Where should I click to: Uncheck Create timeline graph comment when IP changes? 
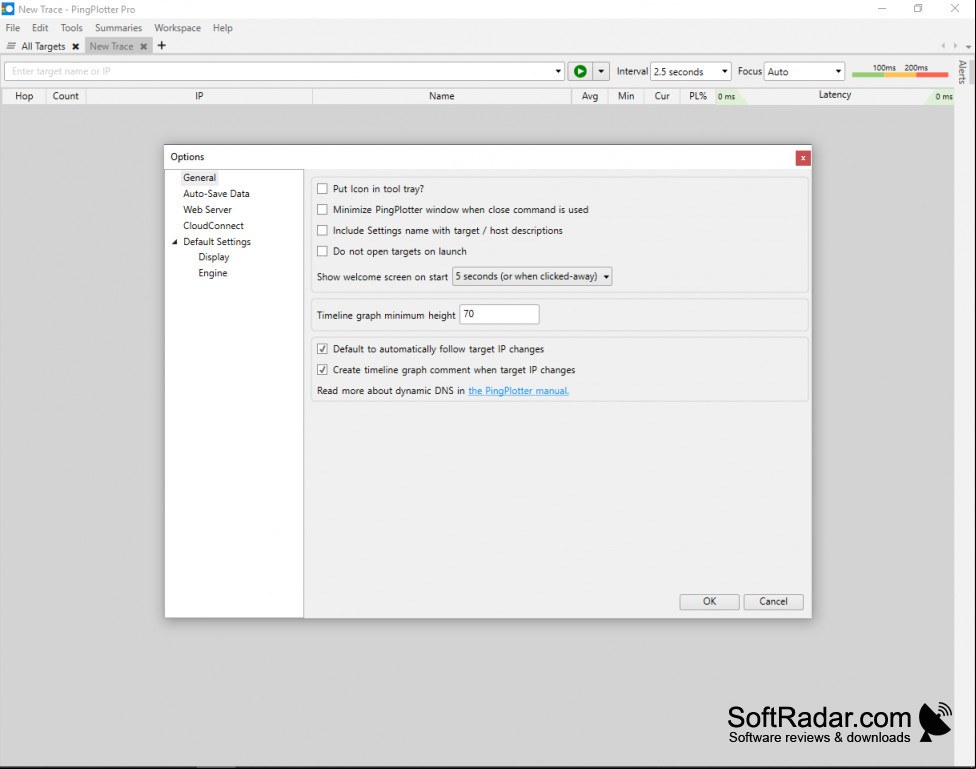[x=322, y=370]
